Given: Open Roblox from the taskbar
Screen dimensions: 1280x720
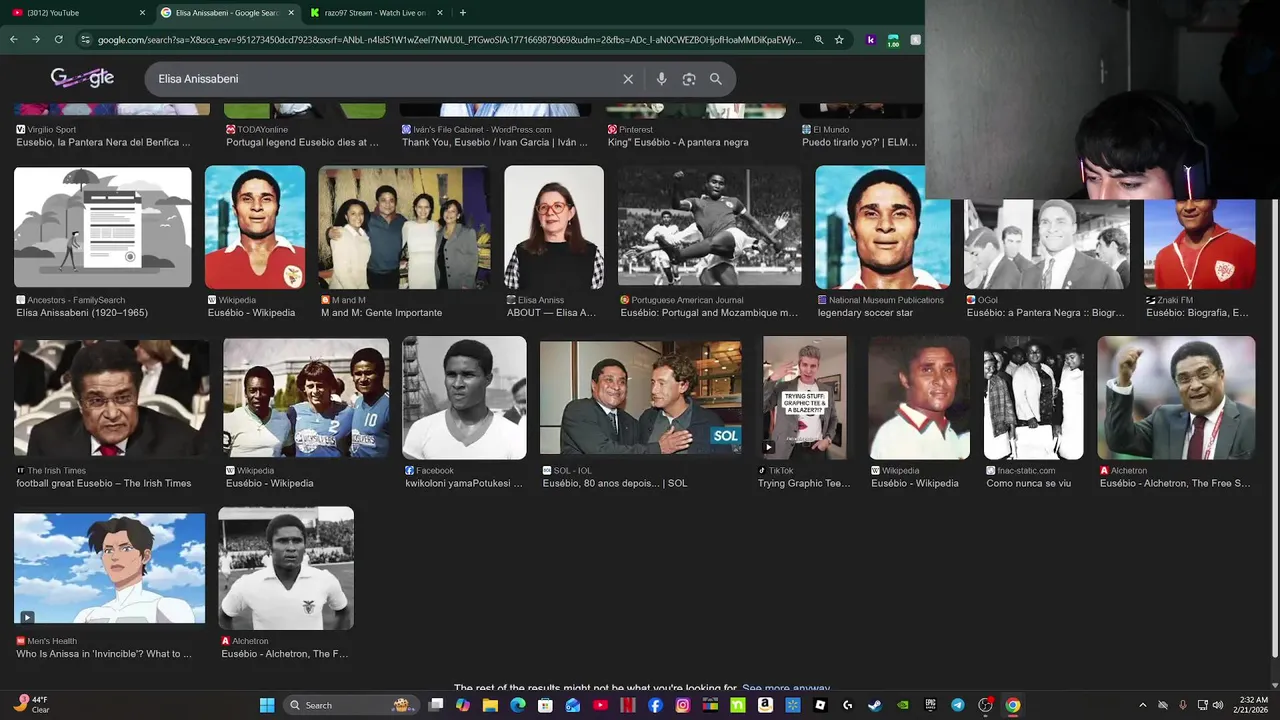Looking at the screenshot, I should click(820, 705).
